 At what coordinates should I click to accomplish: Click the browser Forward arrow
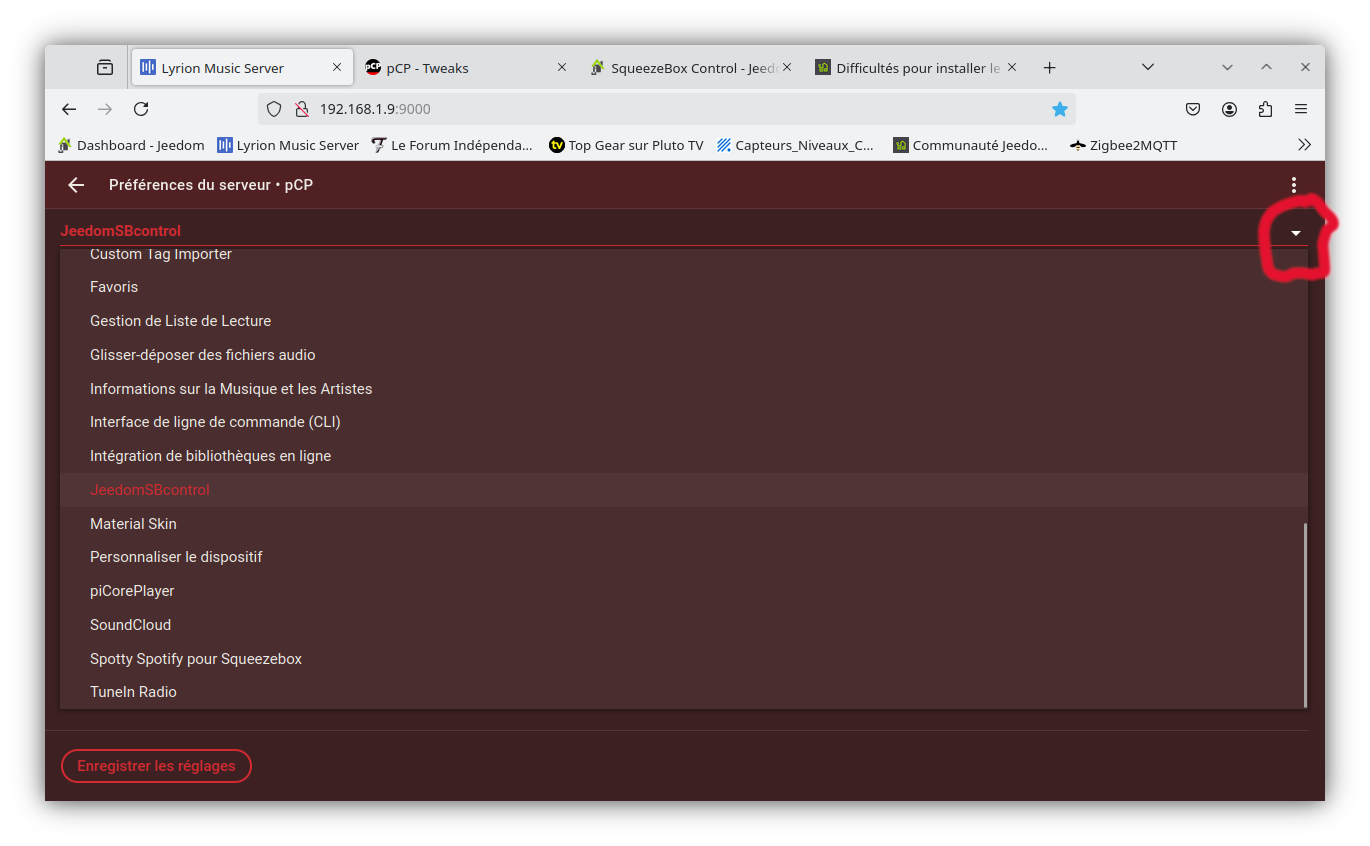tap(105, 109)
